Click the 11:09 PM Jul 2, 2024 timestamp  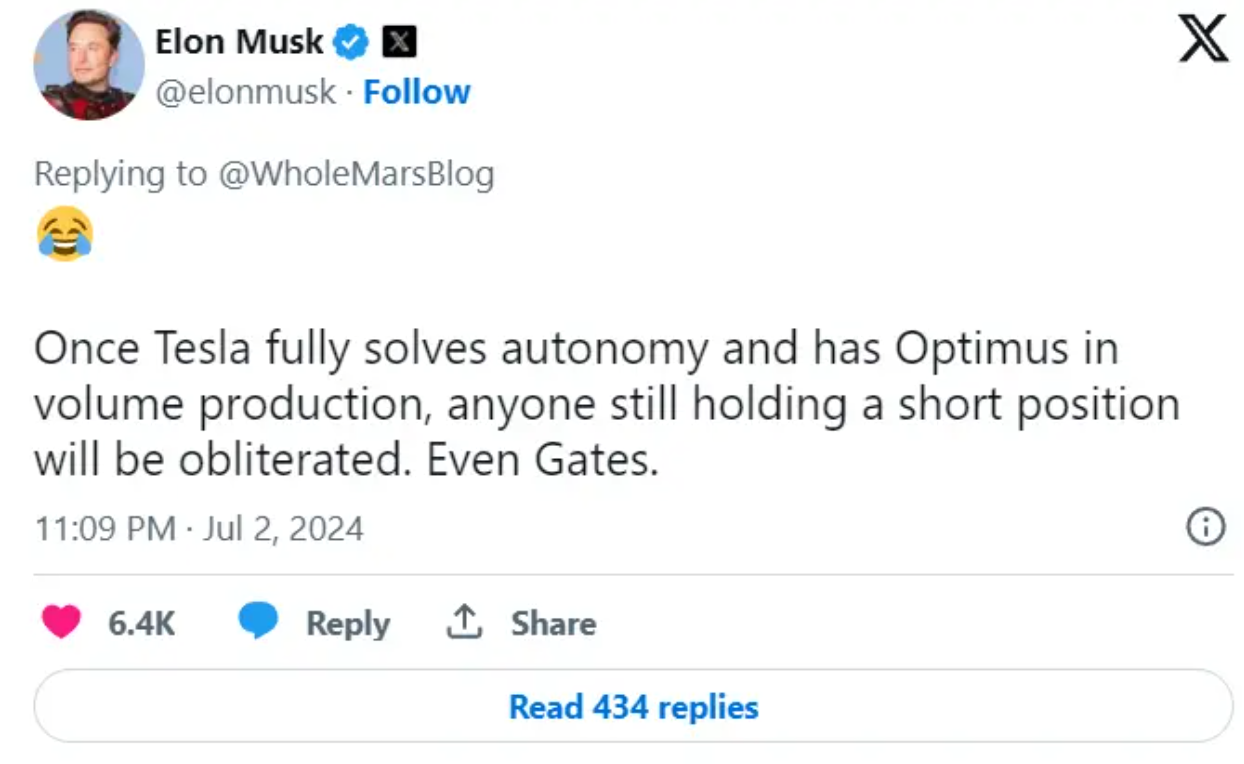(199, 527)
